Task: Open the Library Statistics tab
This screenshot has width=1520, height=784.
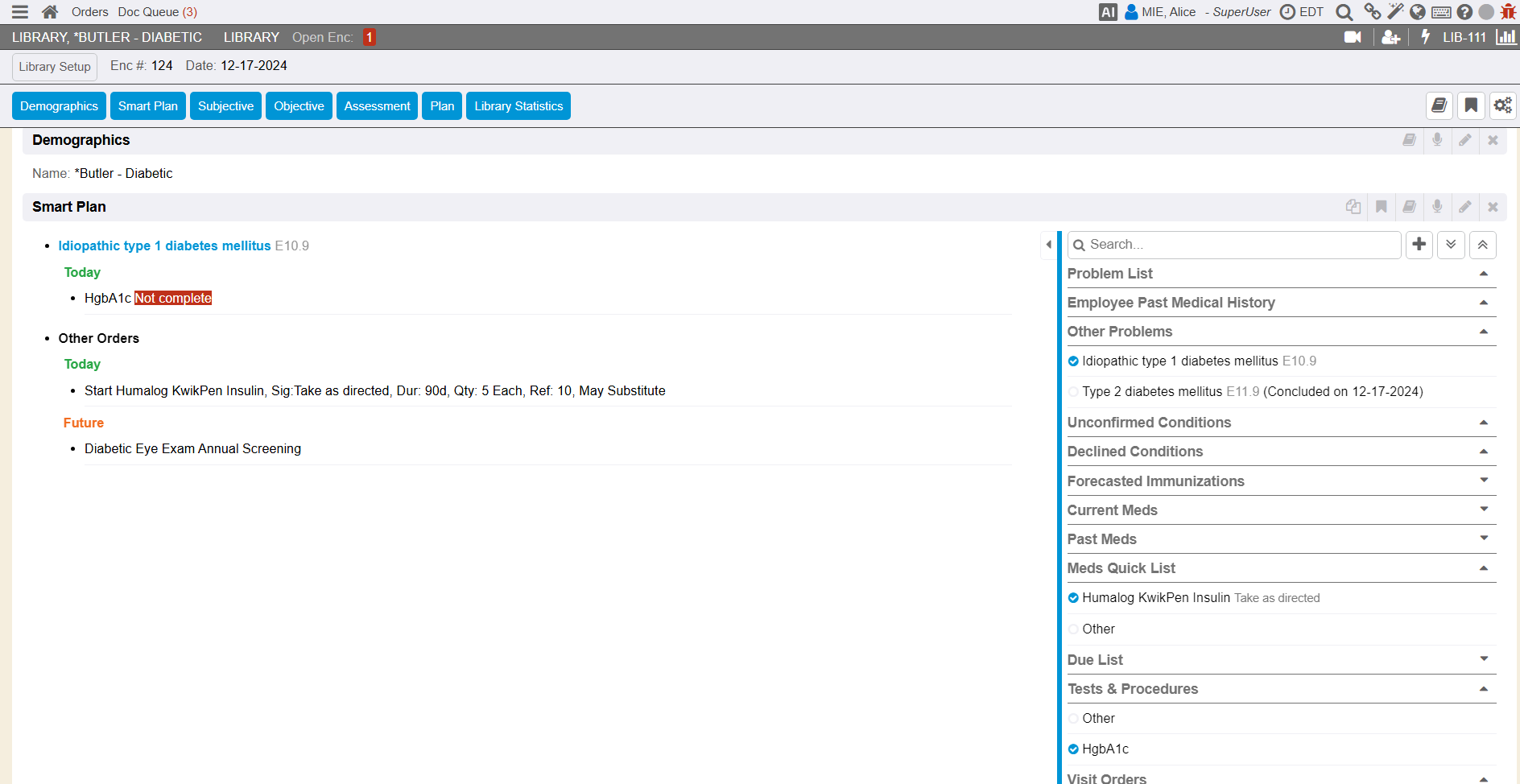Action: [518, 106]
